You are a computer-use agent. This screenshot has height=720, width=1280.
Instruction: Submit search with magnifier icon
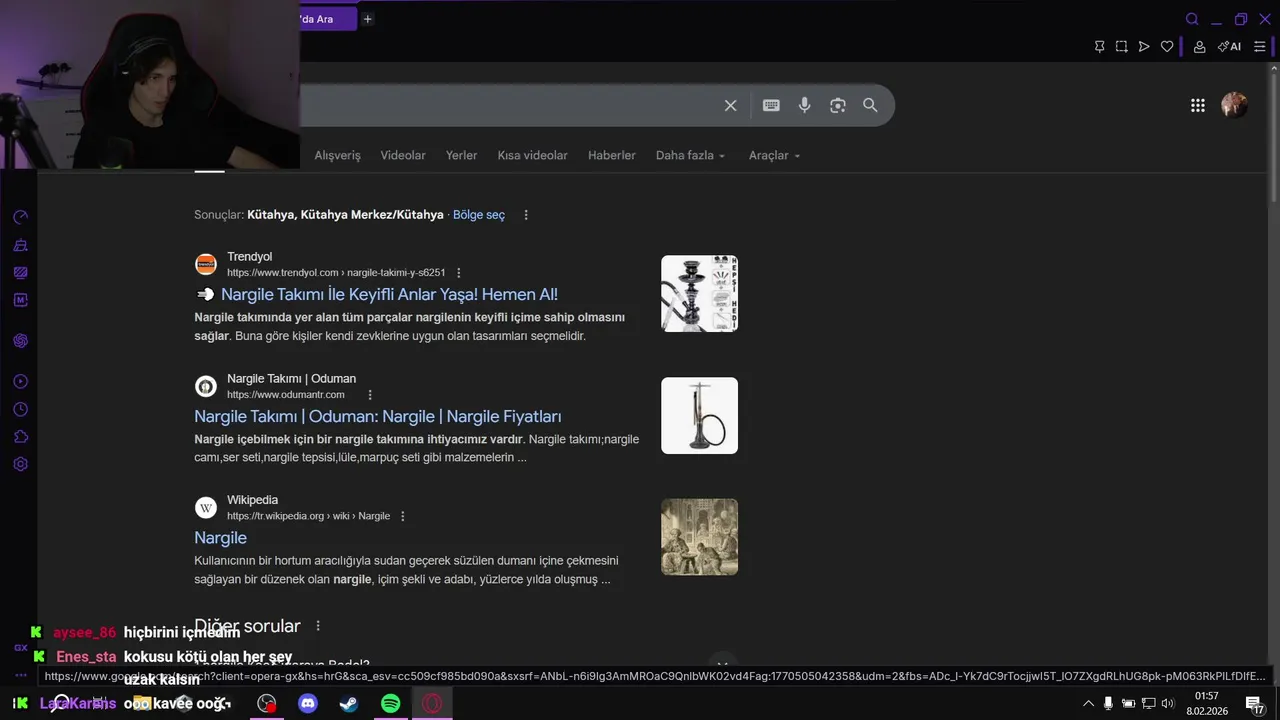pyautogui.click(x=870, y=105)
